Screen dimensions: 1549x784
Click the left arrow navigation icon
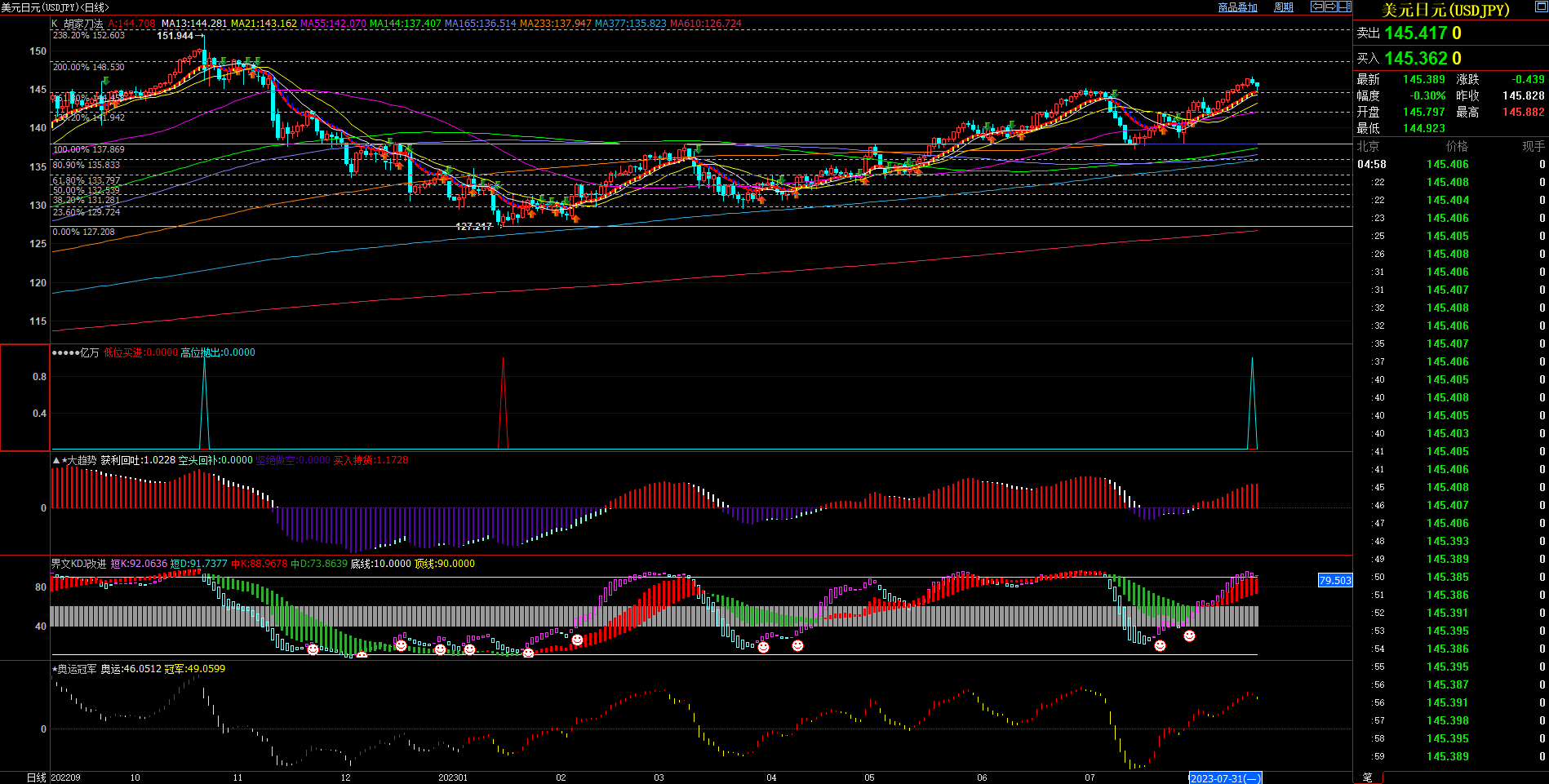1316,7
